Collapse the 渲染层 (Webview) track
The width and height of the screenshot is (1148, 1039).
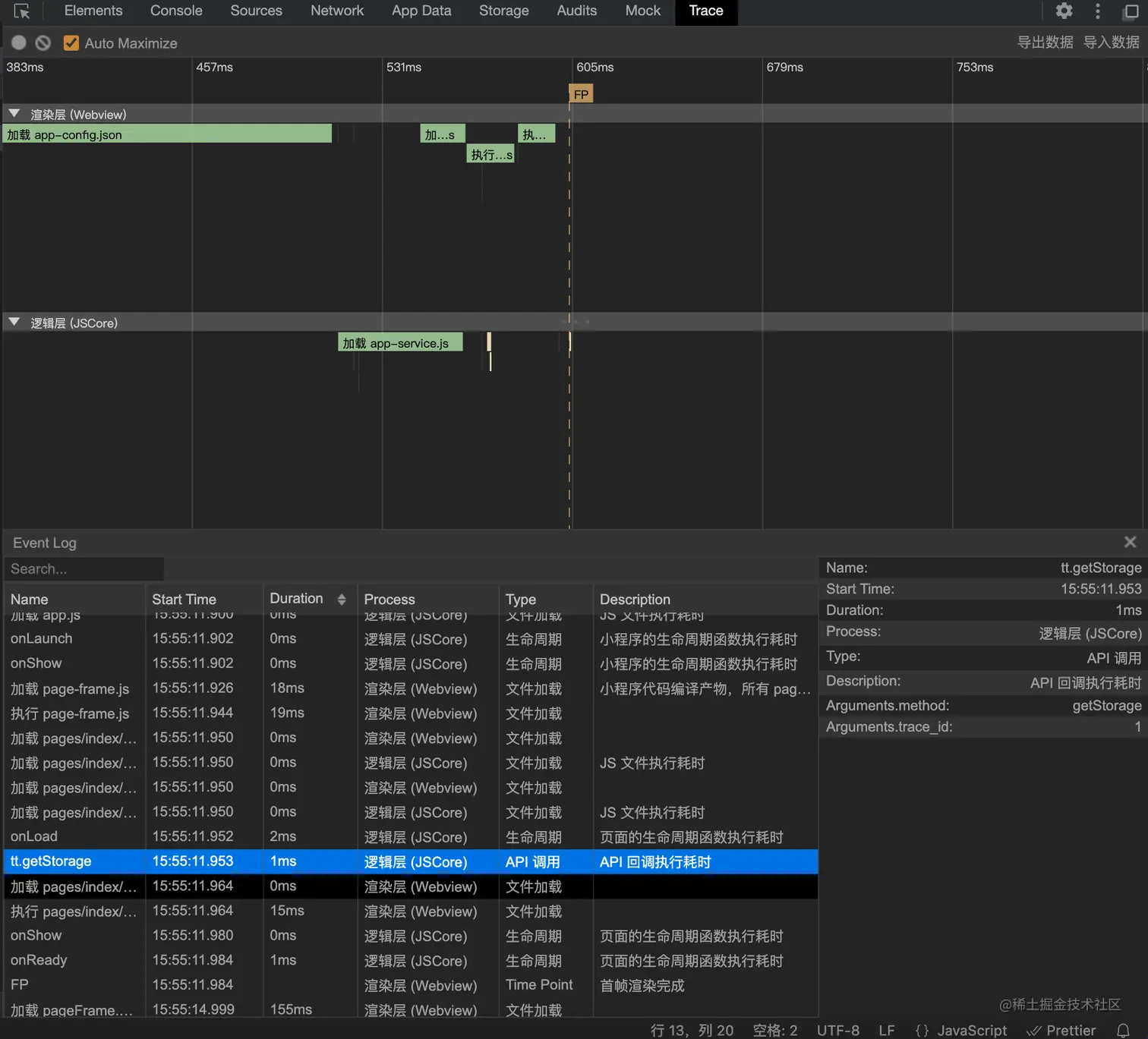pos(14,114)
